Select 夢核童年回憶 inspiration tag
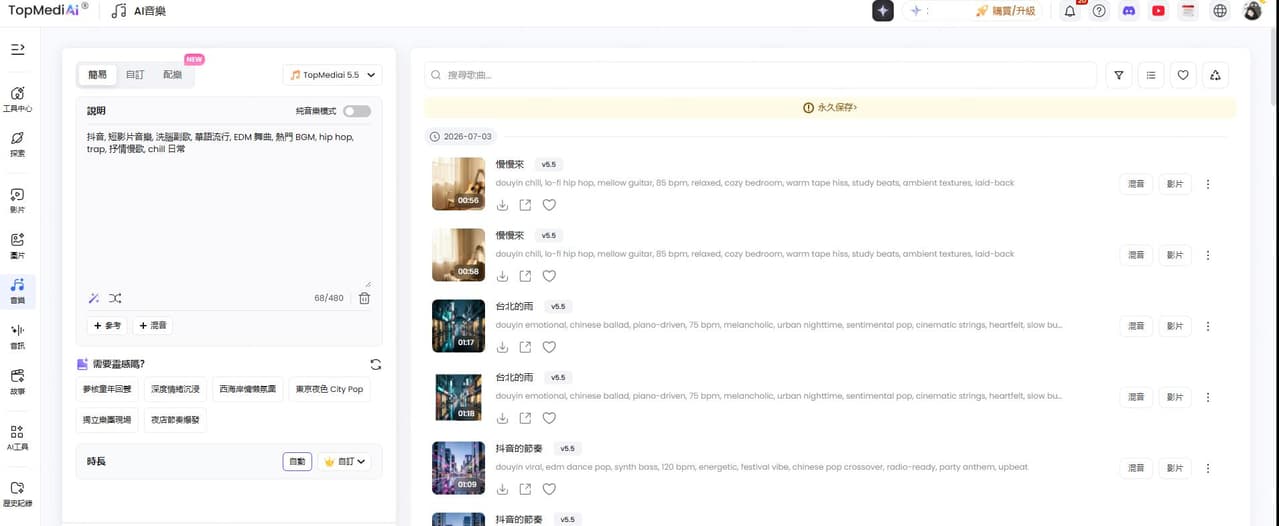 tap(107, 389)
